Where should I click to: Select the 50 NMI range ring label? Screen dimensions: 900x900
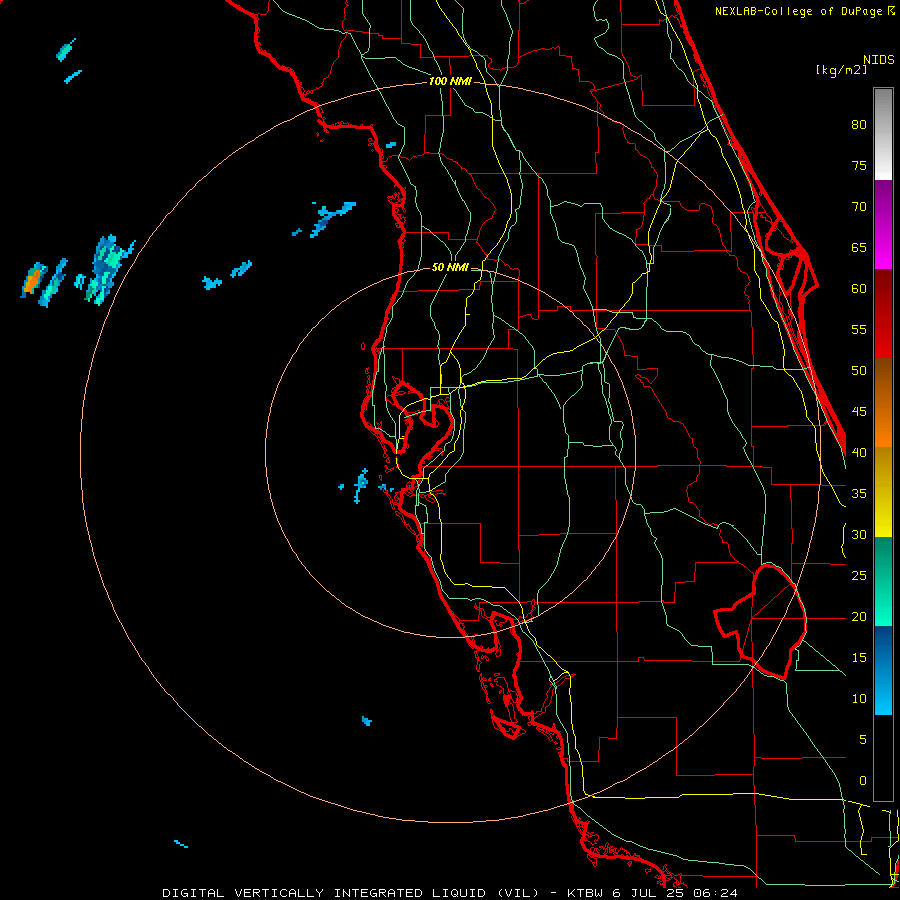450,267
